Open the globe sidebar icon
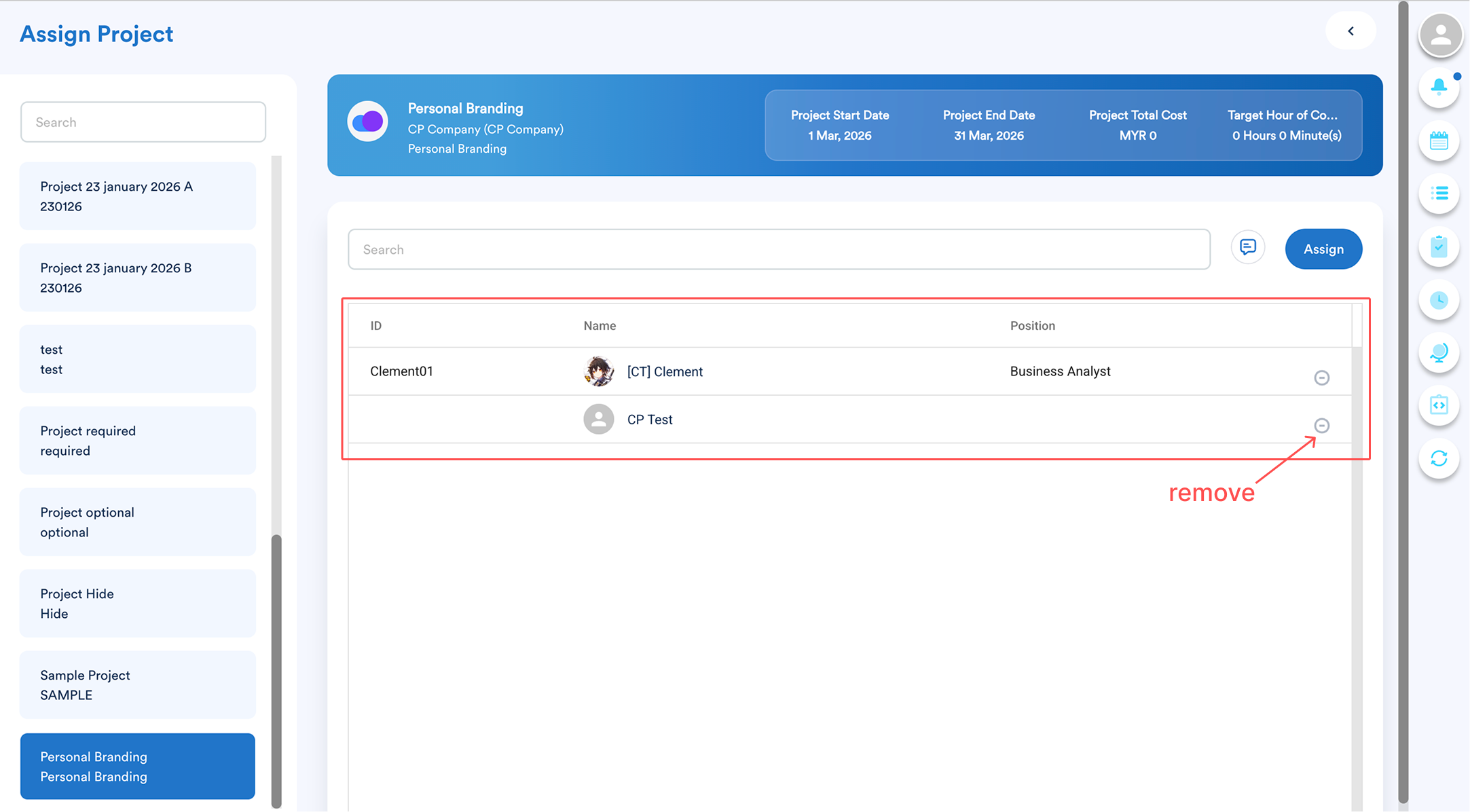 point(1439,352)
